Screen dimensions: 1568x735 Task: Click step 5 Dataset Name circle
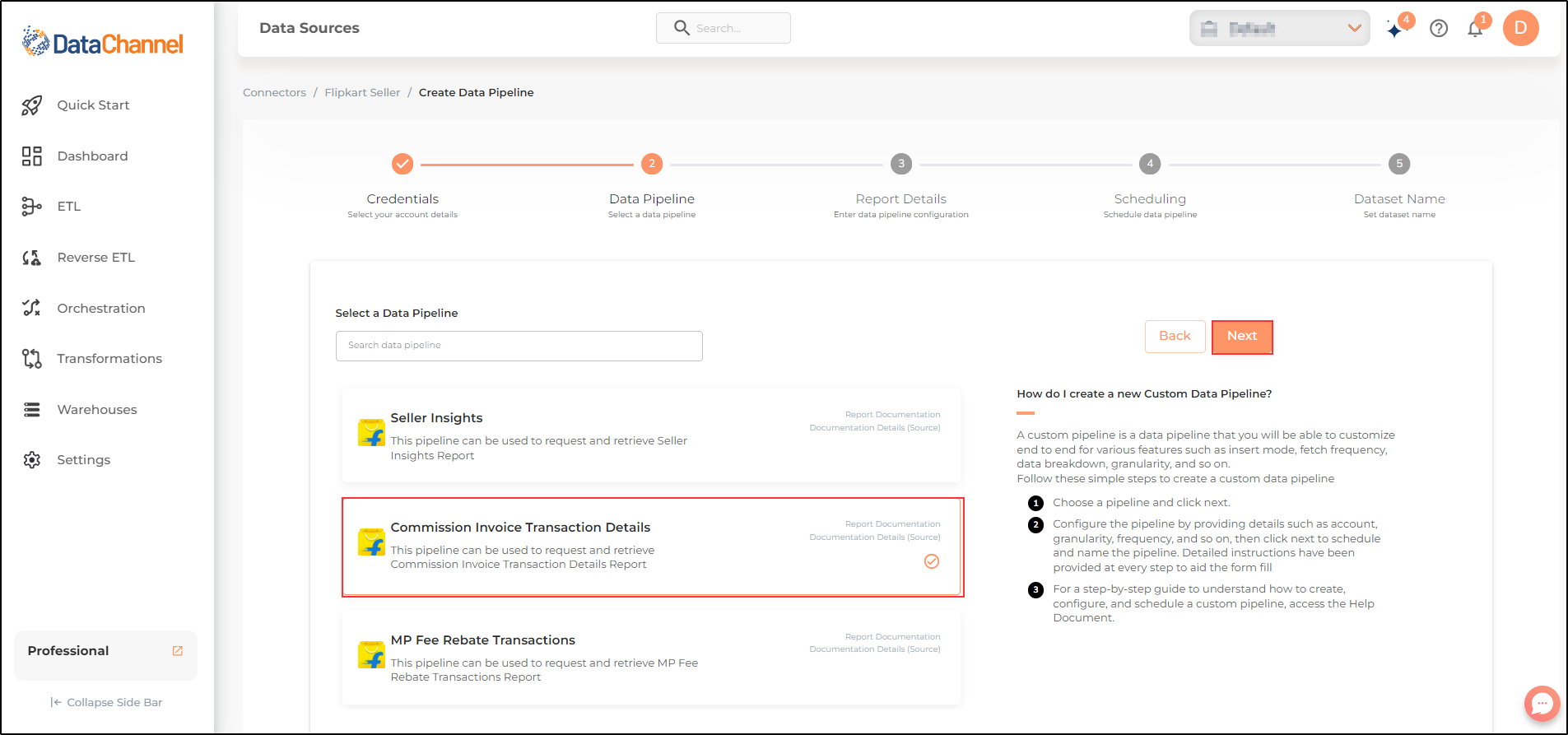(x=1399, y=164)
